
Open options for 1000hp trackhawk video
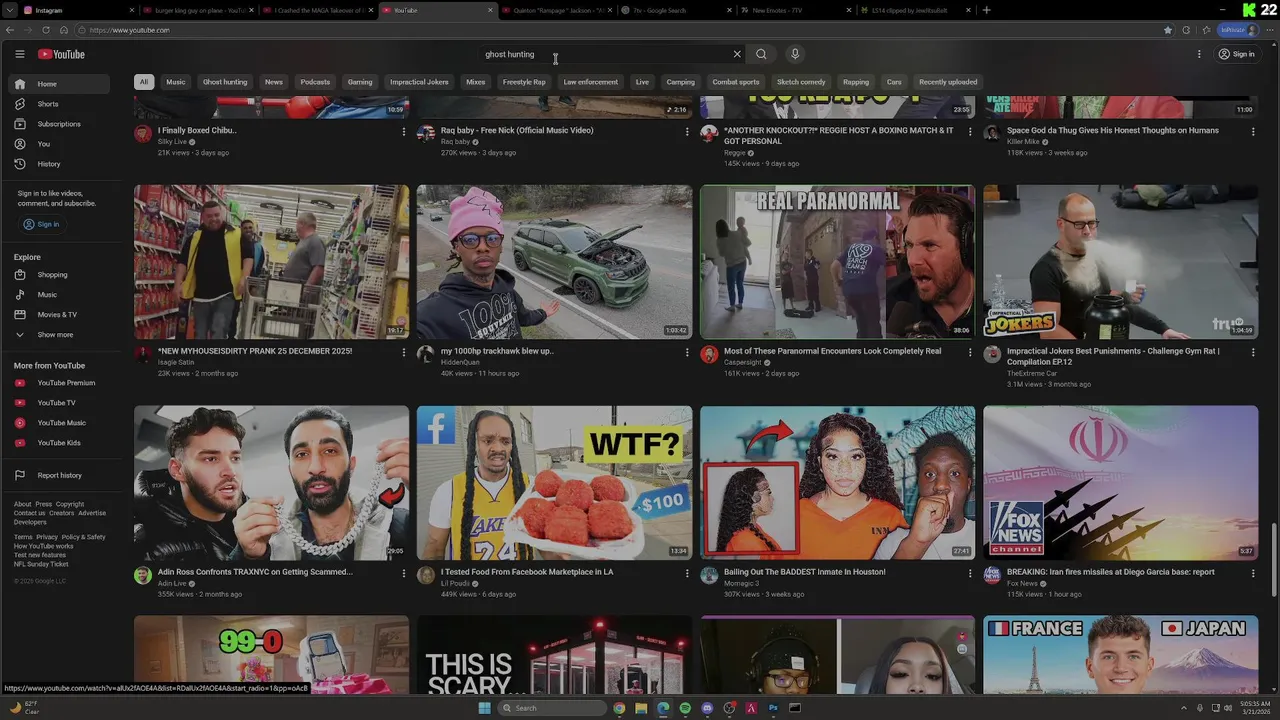[687, 352]
